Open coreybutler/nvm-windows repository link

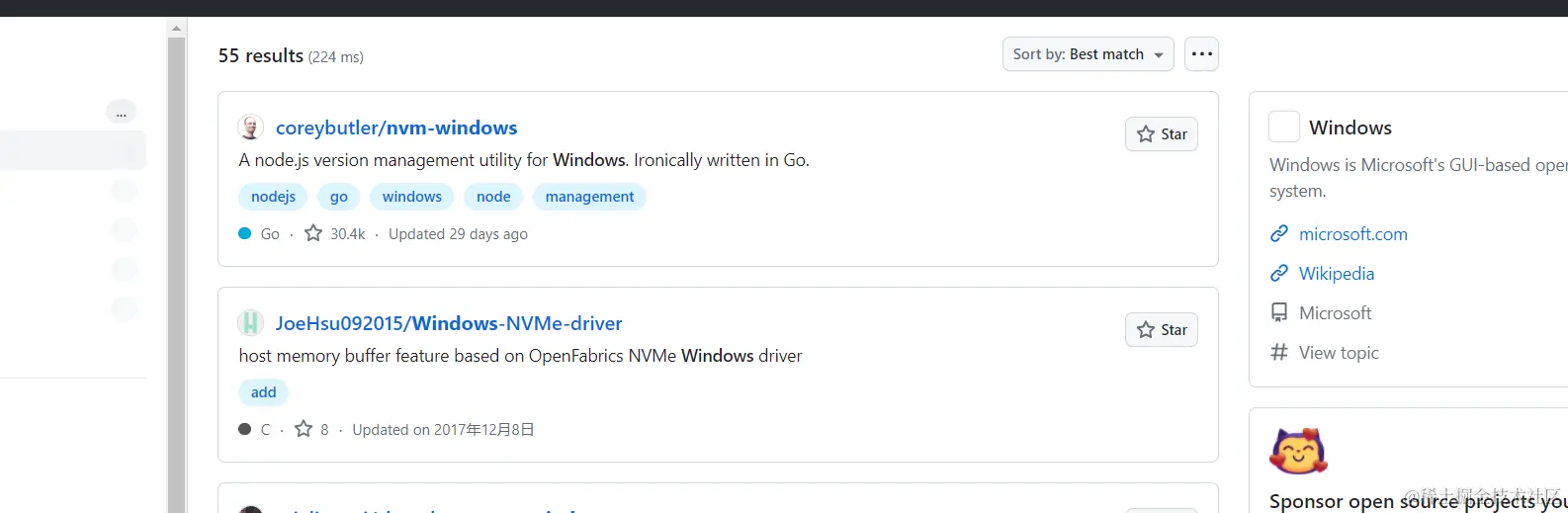pyautogui.click(x=396, y=128)
